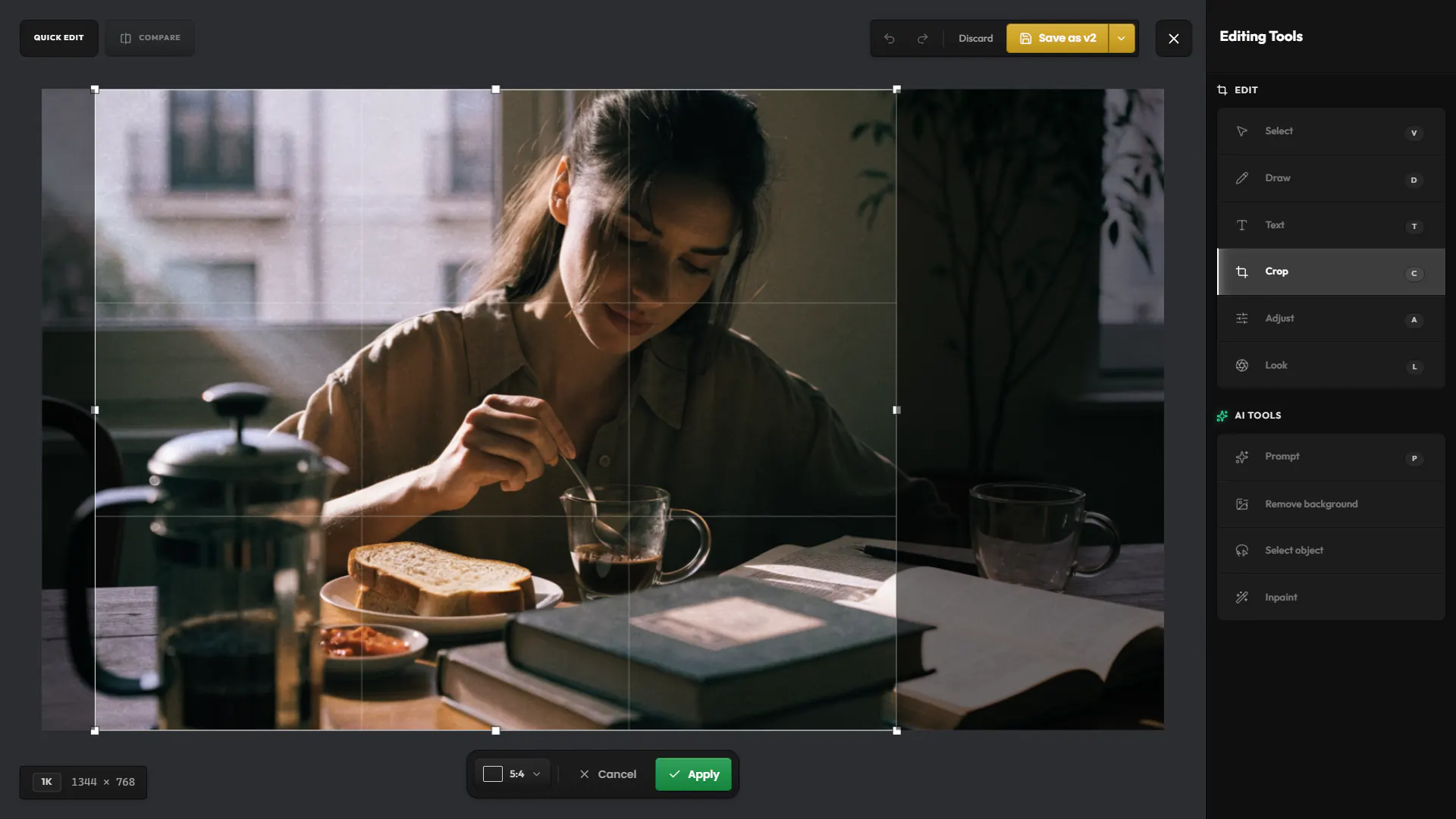
Task: Choose the Draw pencil tool
Action: pos(1331,178)
